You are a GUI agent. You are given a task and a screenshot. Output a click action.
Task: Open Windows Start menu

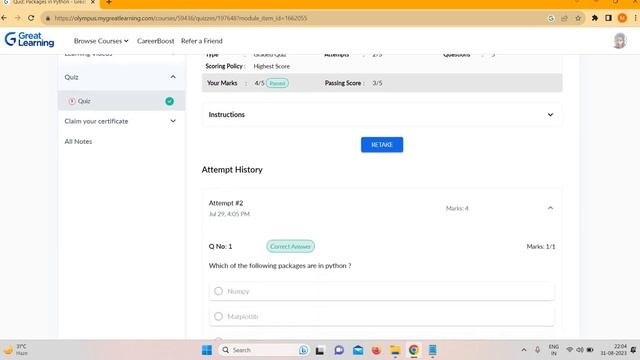(x=207, y=350)
